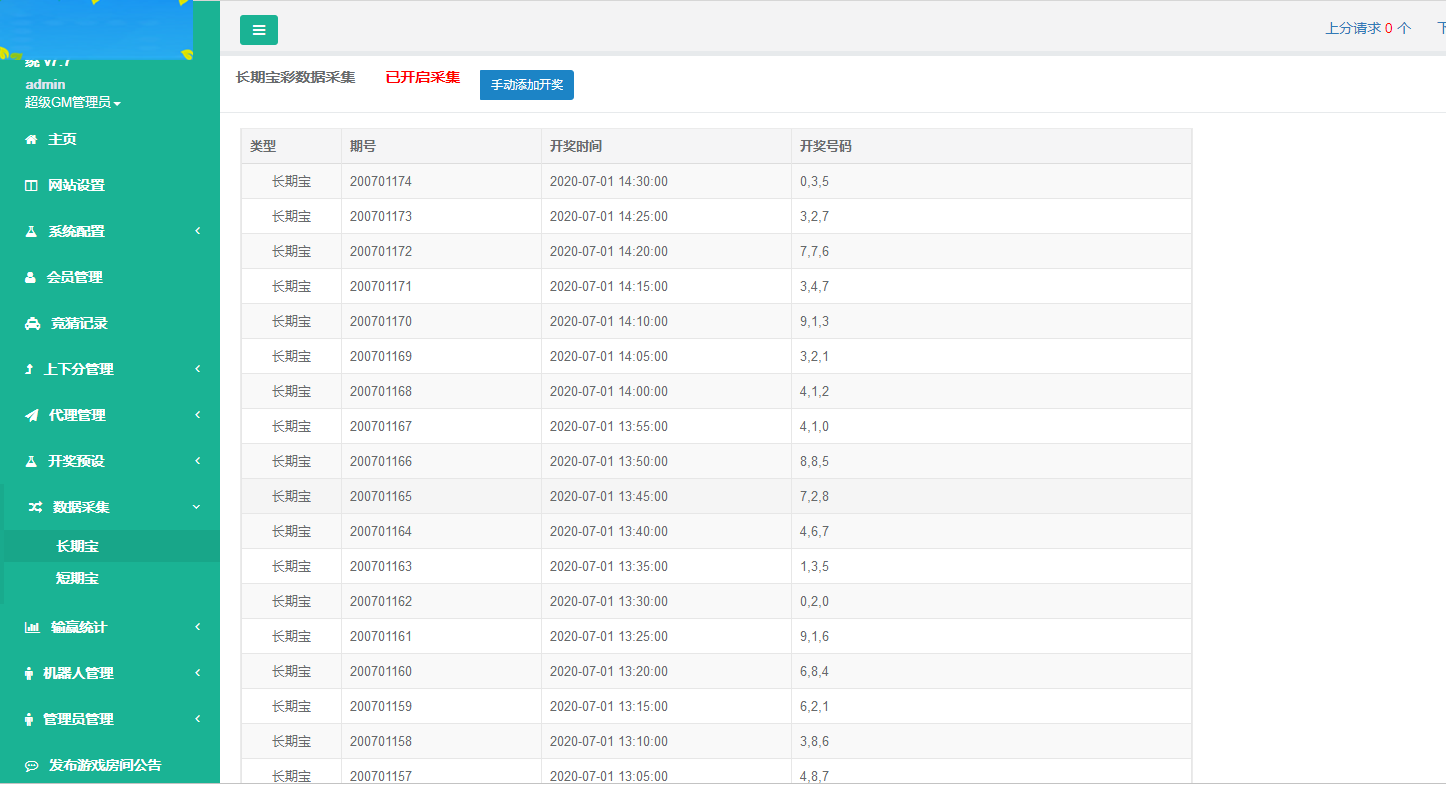Click the user icon beside 会员管理
This screenshot has width=1446, height=787.
coord(30,278)
